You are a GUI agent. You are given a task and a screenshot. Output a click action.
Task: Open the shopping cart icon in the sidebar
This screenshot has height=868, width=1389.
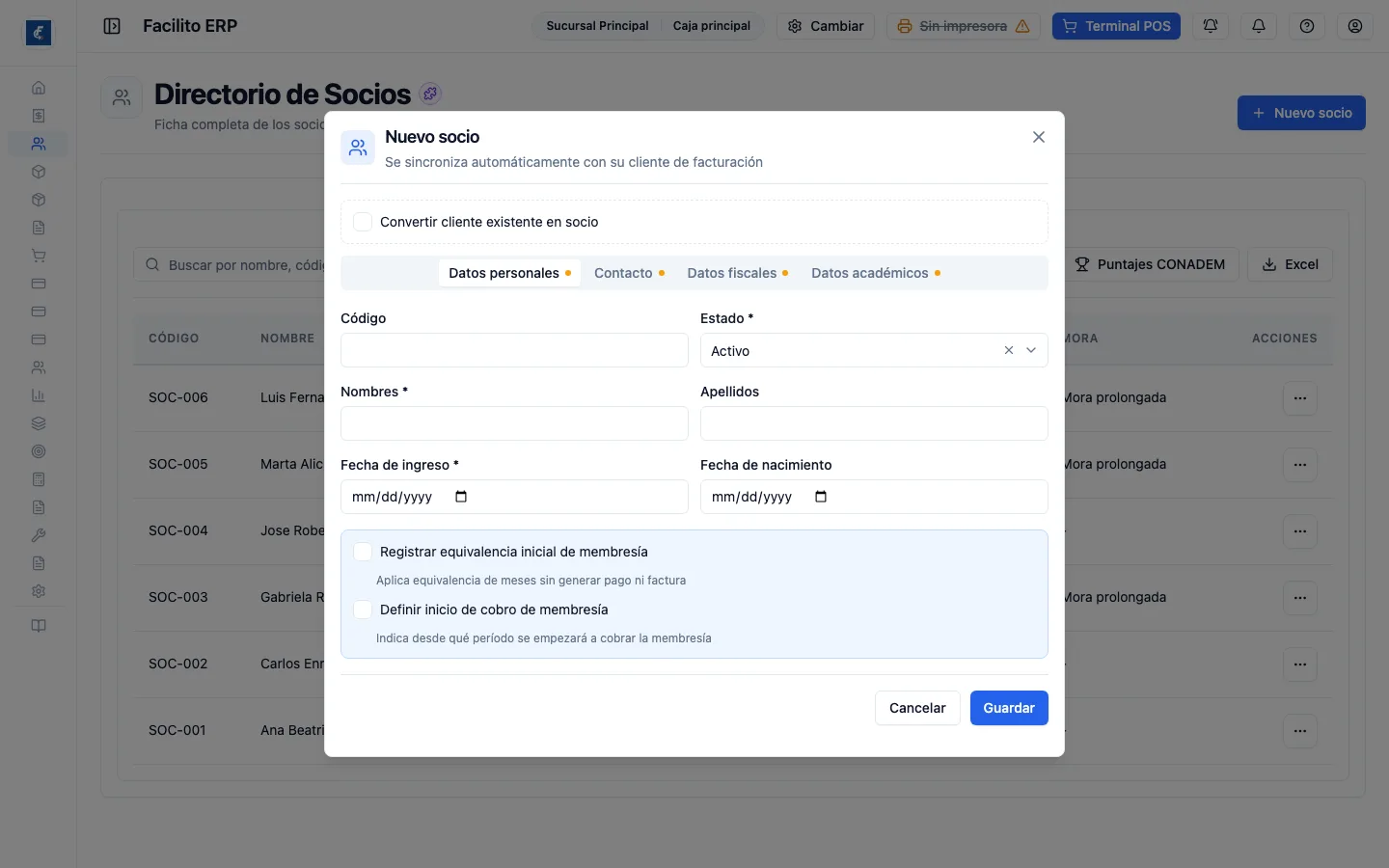coord(39,256)
